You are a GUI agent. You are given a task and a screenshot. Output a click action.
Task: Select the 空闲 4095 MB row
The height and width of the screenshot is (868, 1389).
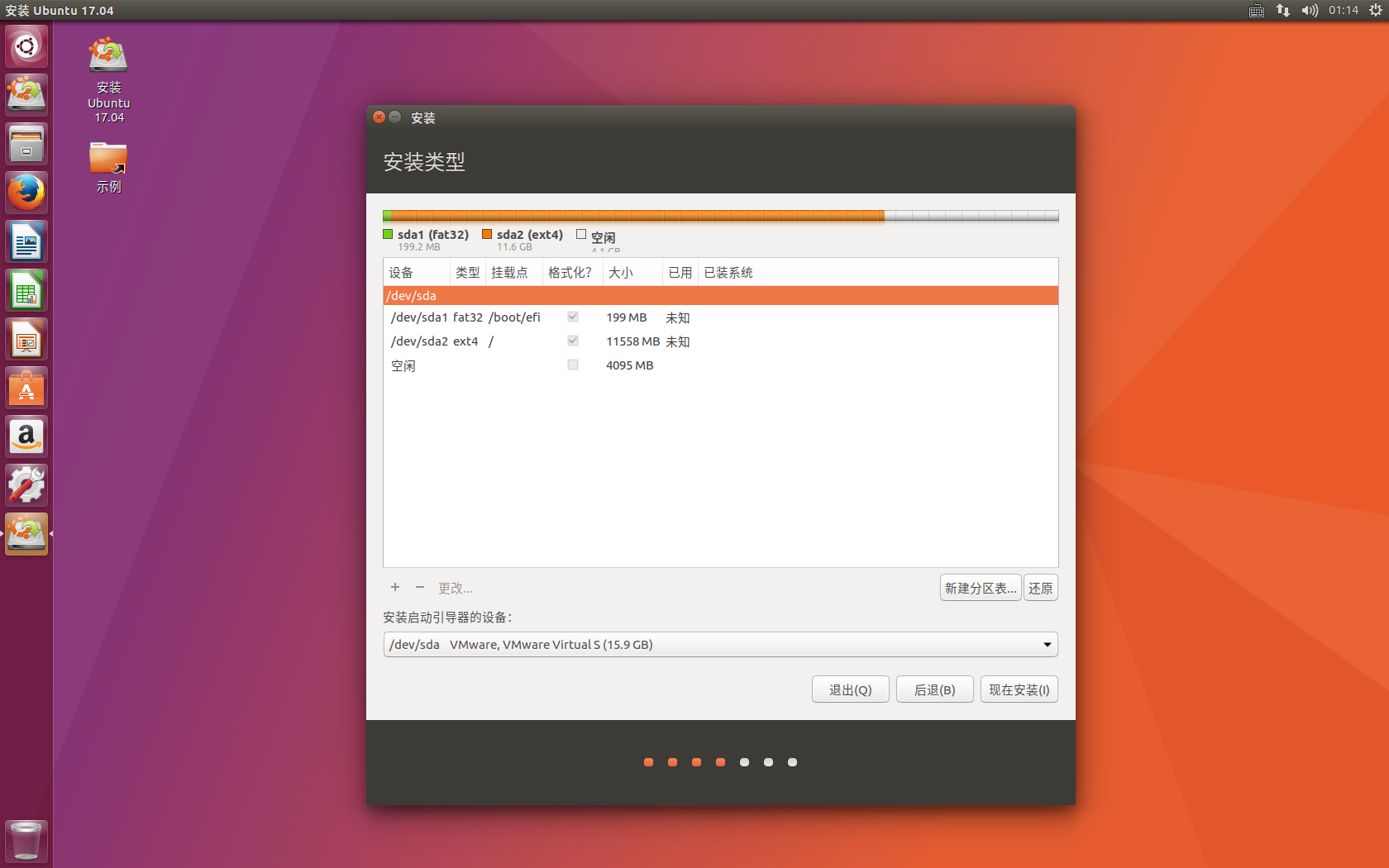tap(720, 365)
